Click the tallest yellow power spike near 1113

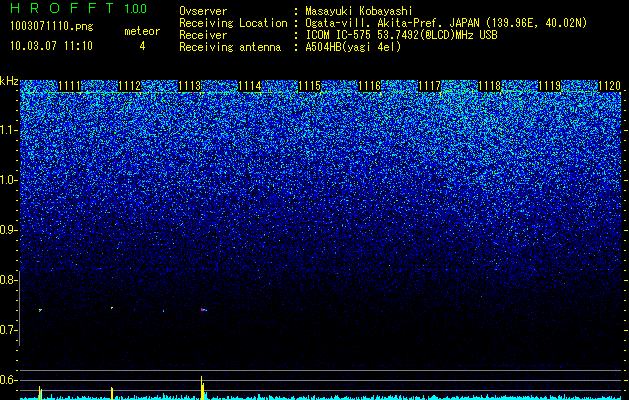coord(202,387)
